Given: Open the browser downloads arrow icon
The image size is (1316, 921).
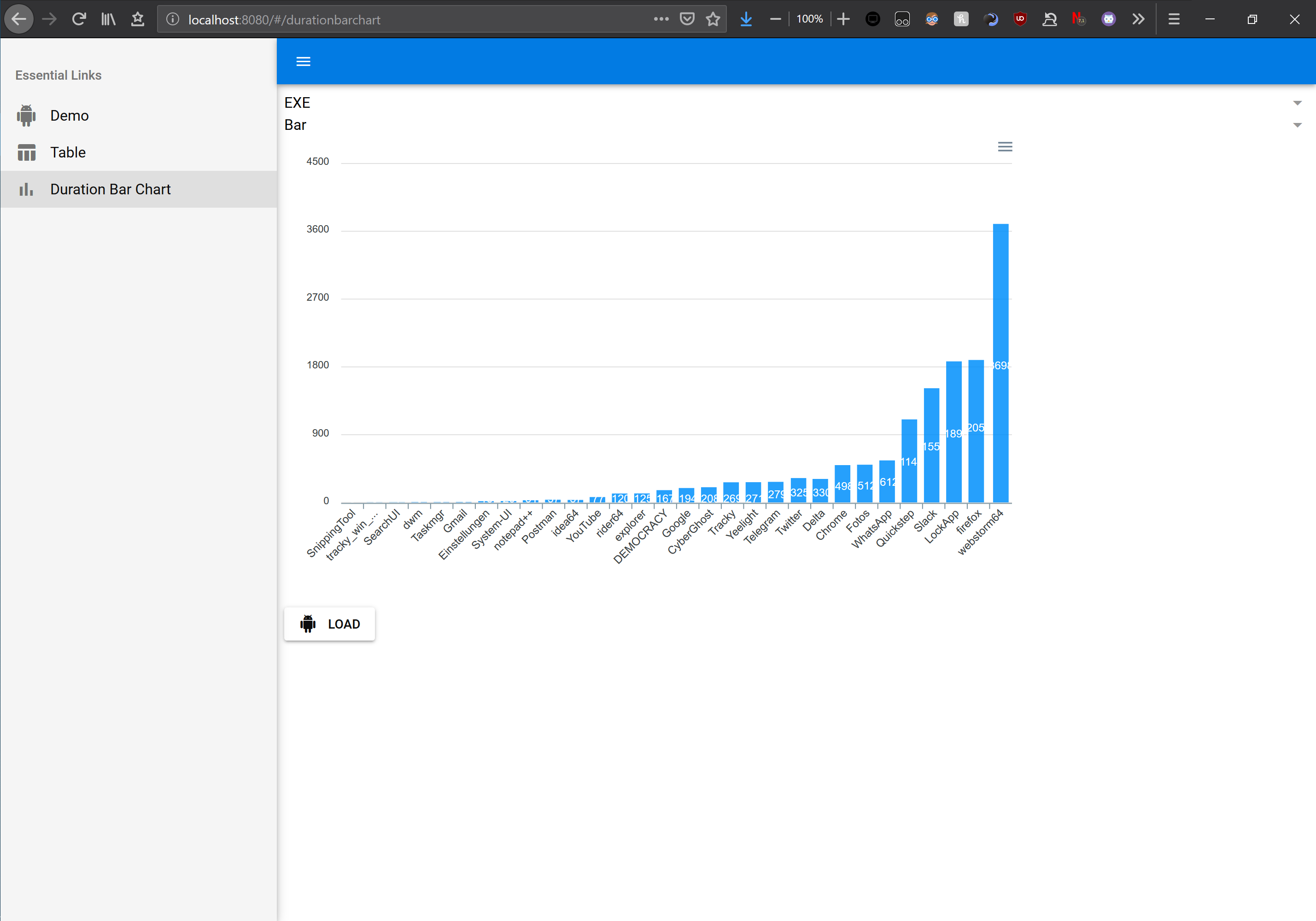Looking at the screenshot, I should point(746,19).
